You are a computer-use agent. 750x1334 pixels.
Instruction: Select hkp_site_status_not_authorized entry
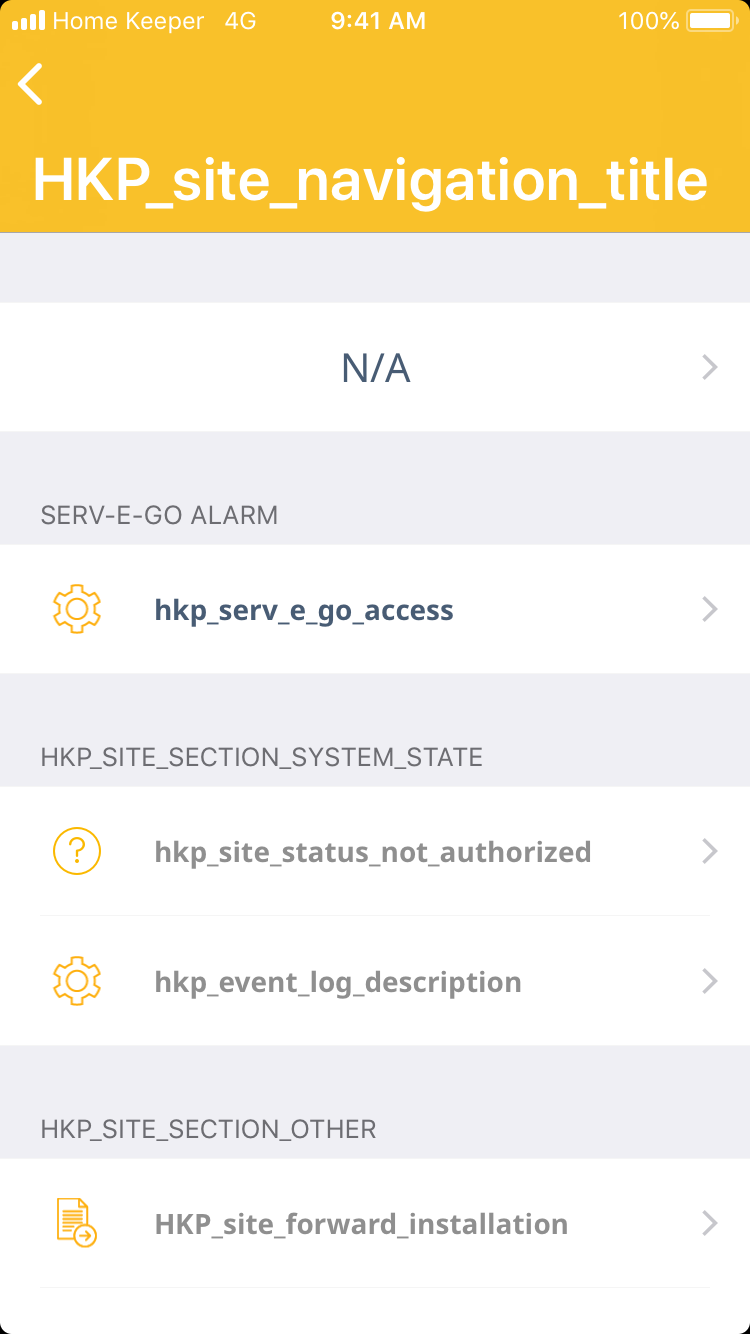372,853
